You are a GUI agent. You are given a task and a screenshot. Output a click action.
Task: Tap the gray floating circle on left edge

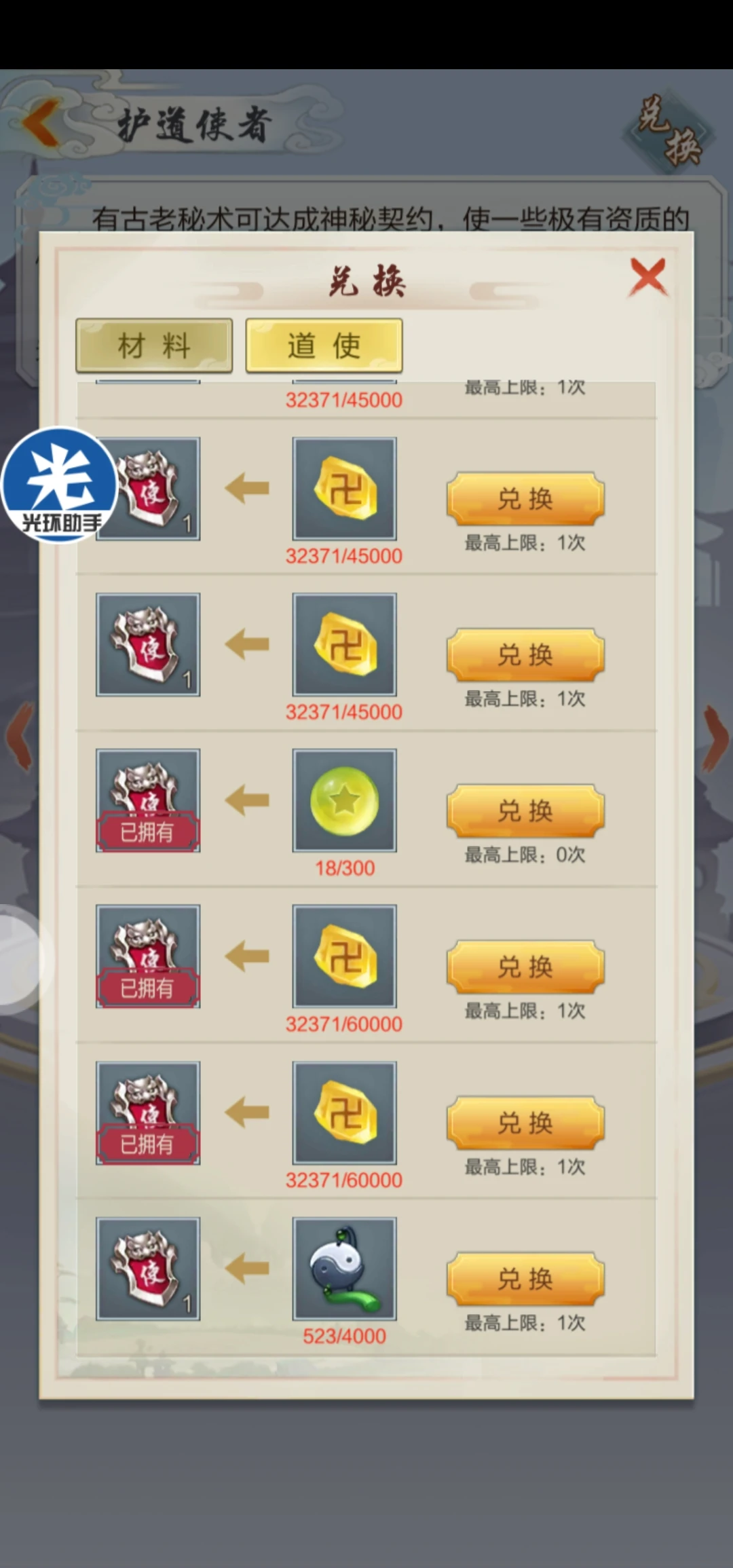click(24, 960)
